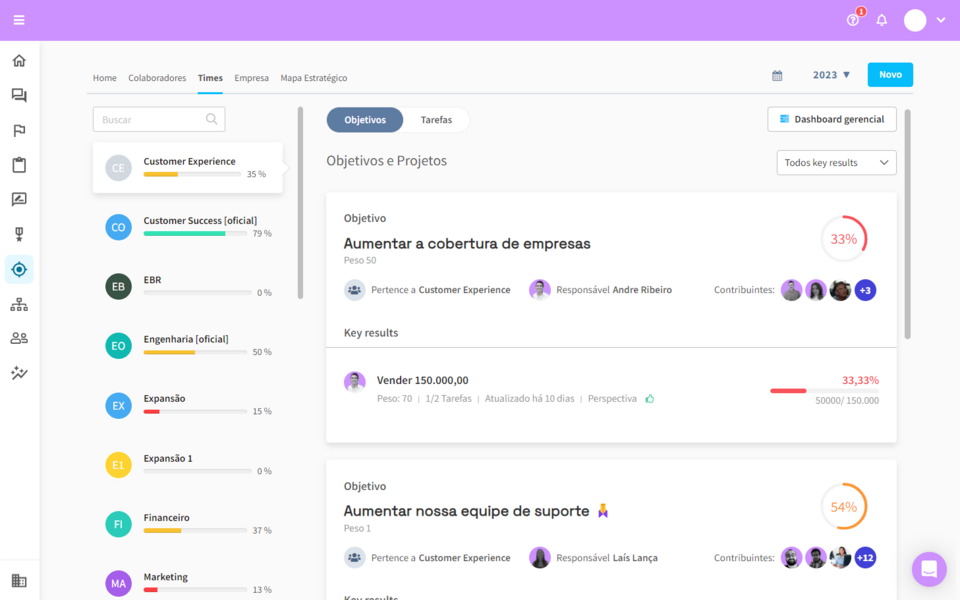This screenshot has width=960, height=600.
Task: Open the org chart sidebar icon
Action: click(x=19, y=304)
